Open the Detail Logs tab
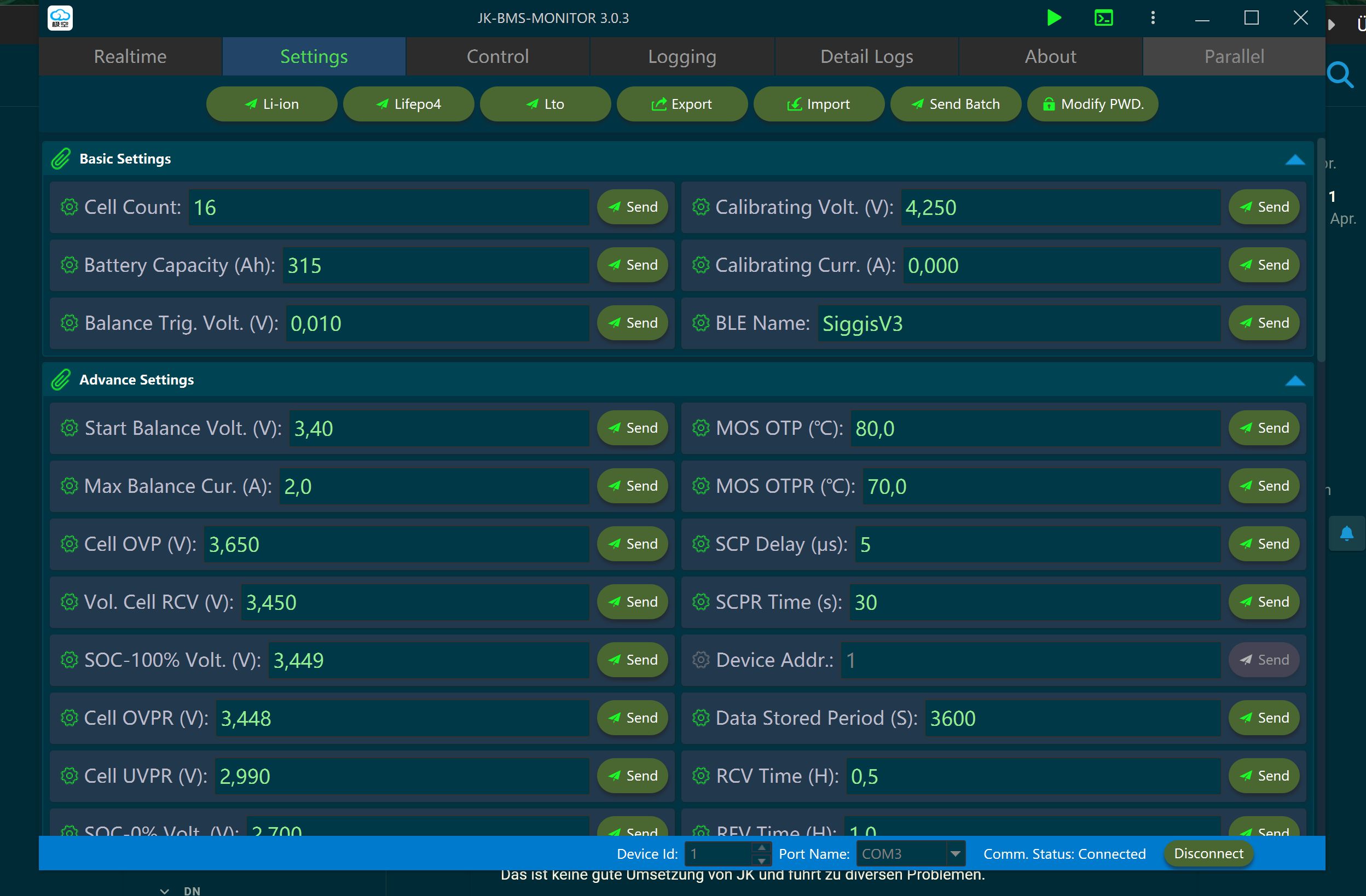This screenshot has width=1366, height=896. (x=867, y=56)
